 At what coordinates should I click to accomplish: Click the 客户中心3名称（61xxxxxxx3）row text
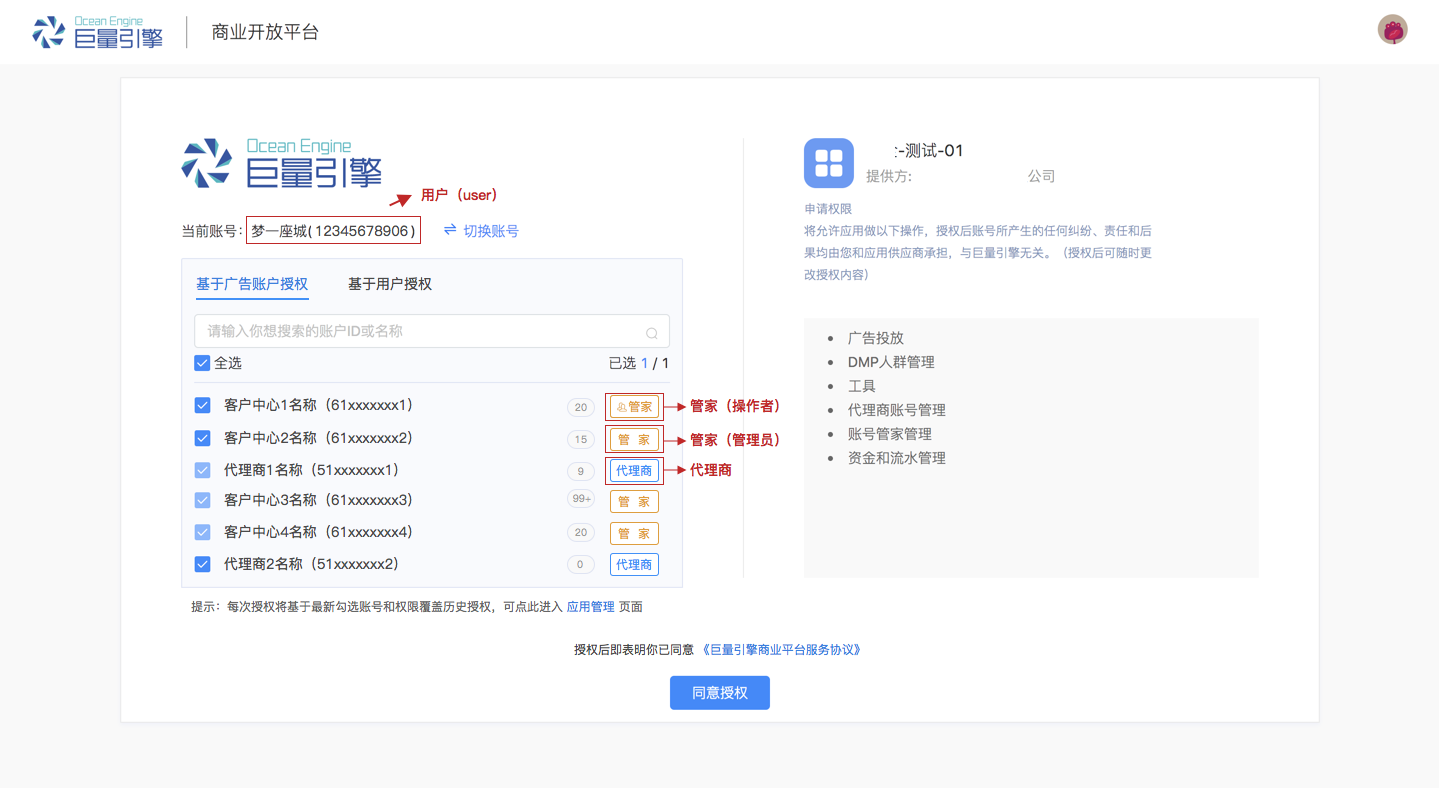[x=319, y=500]
